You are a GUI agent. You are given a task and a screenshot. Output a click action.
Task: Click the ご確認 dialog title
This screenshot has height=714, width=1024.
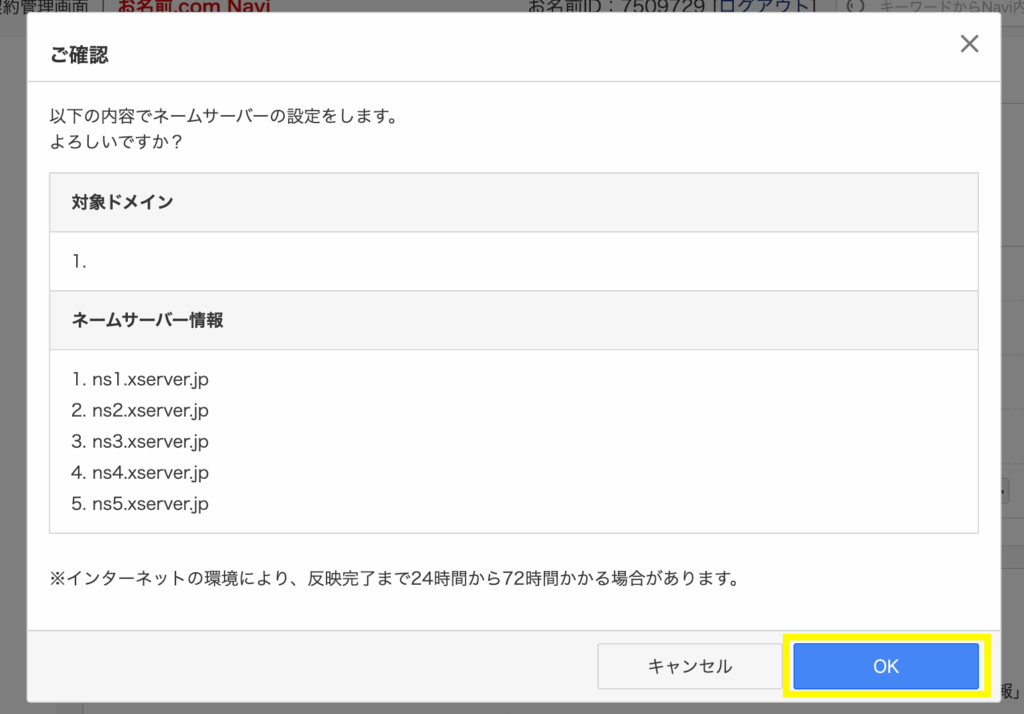79,55
